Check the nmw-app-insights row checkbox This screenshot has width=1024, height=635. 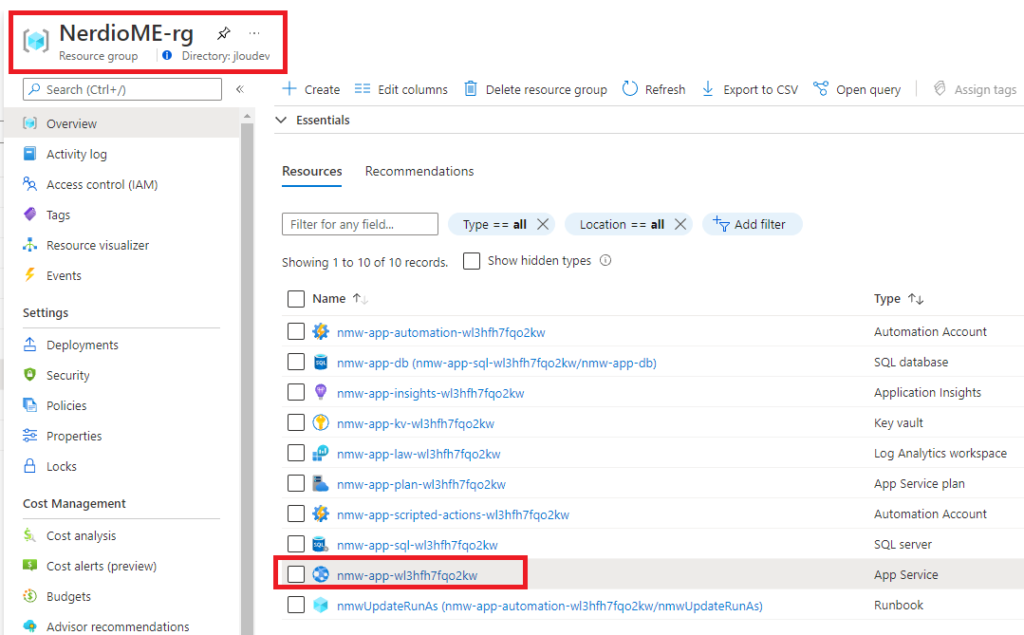pyautogui.click(x=296, y=392)
